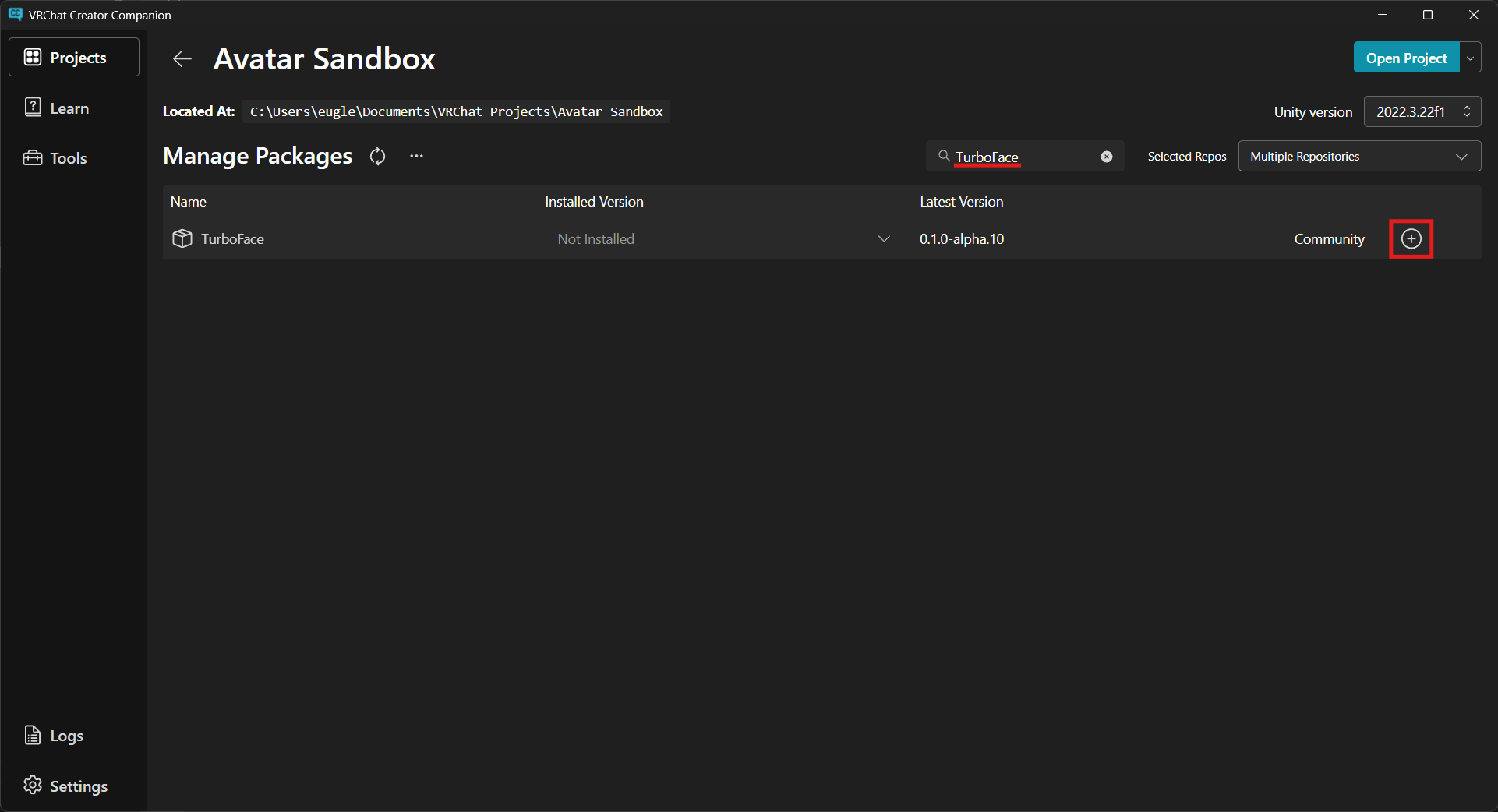
Task: Click the search magnifier icon
Action: [x=944, y=156]
